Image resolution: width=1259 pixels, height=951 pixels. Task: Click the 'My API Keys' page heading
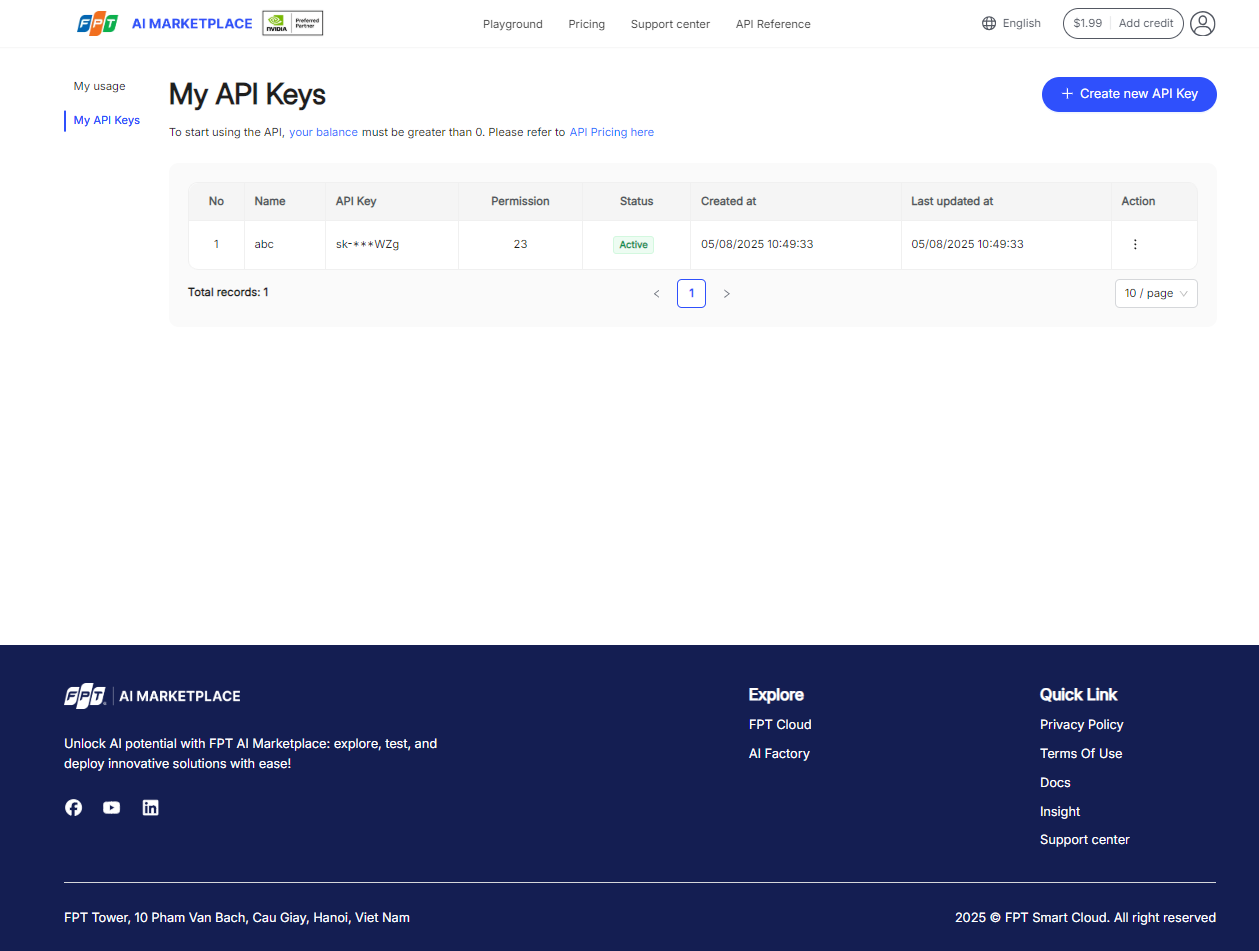pyautogui.click(x=247, y=94)
